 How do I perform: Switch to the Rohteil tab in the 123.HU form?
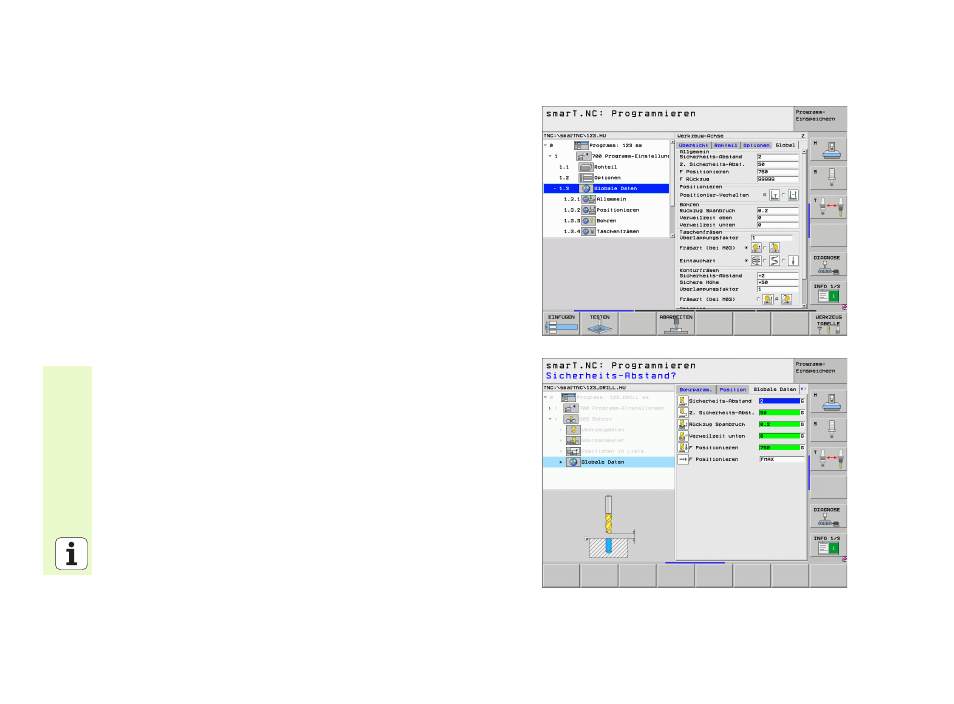coord(726,145)
